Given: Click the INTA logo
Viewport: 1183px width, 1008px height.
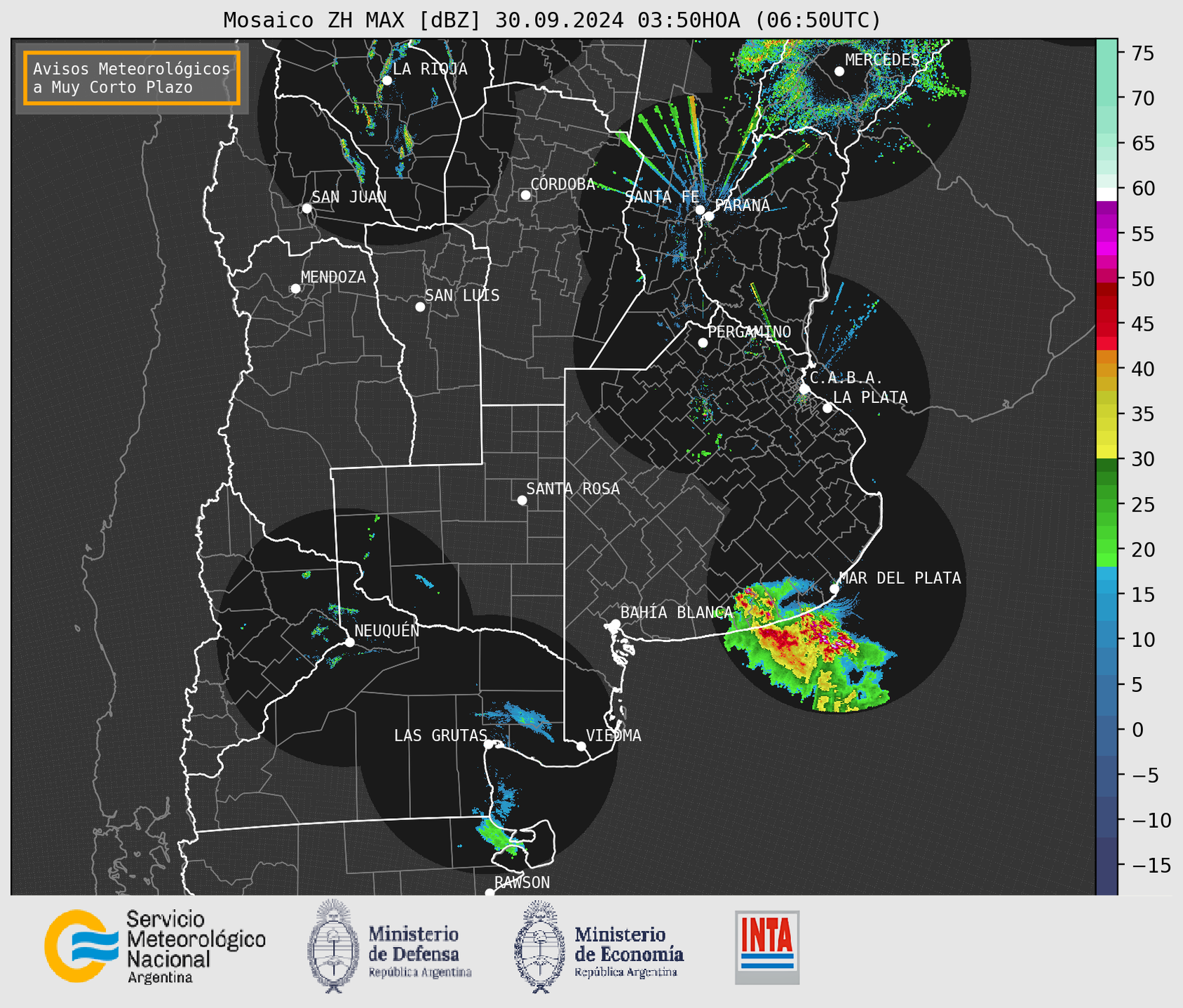Looking at the screenshot, I should pyautogui.click(x=767, y=947).
